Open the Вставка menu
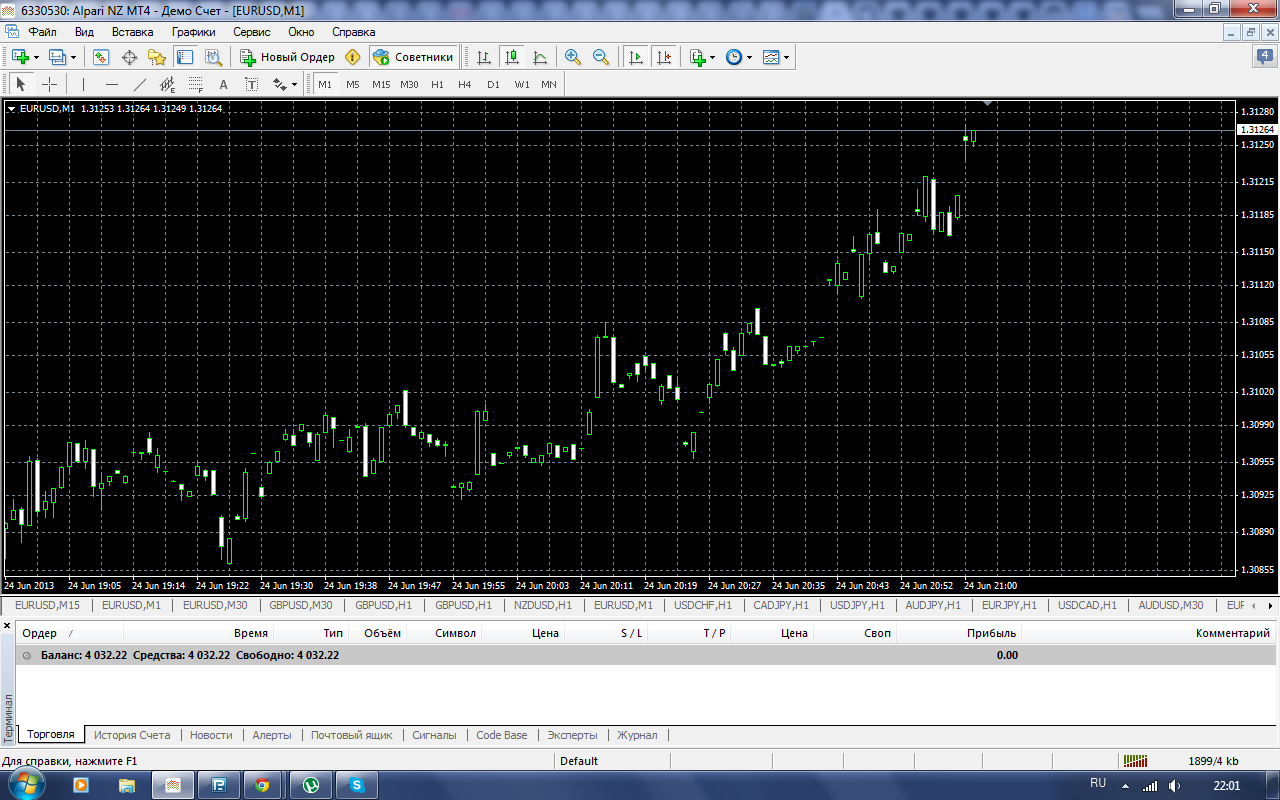 coord(132,32)
